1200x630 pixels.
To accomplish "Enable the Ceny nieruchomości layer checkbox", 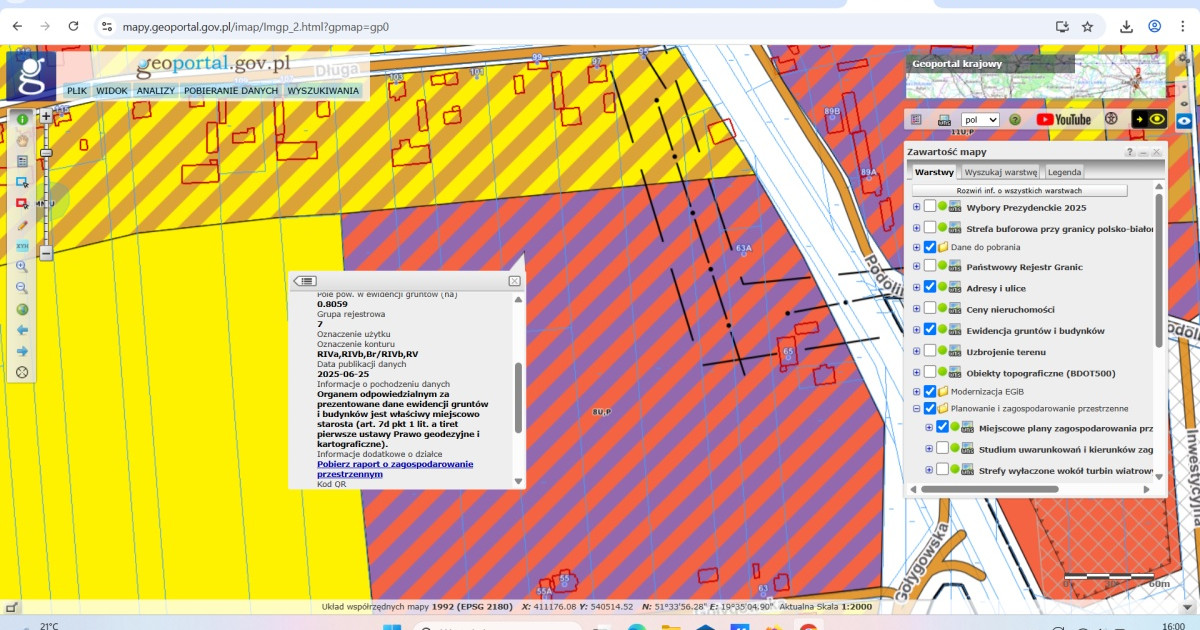I will coord(930,309).
